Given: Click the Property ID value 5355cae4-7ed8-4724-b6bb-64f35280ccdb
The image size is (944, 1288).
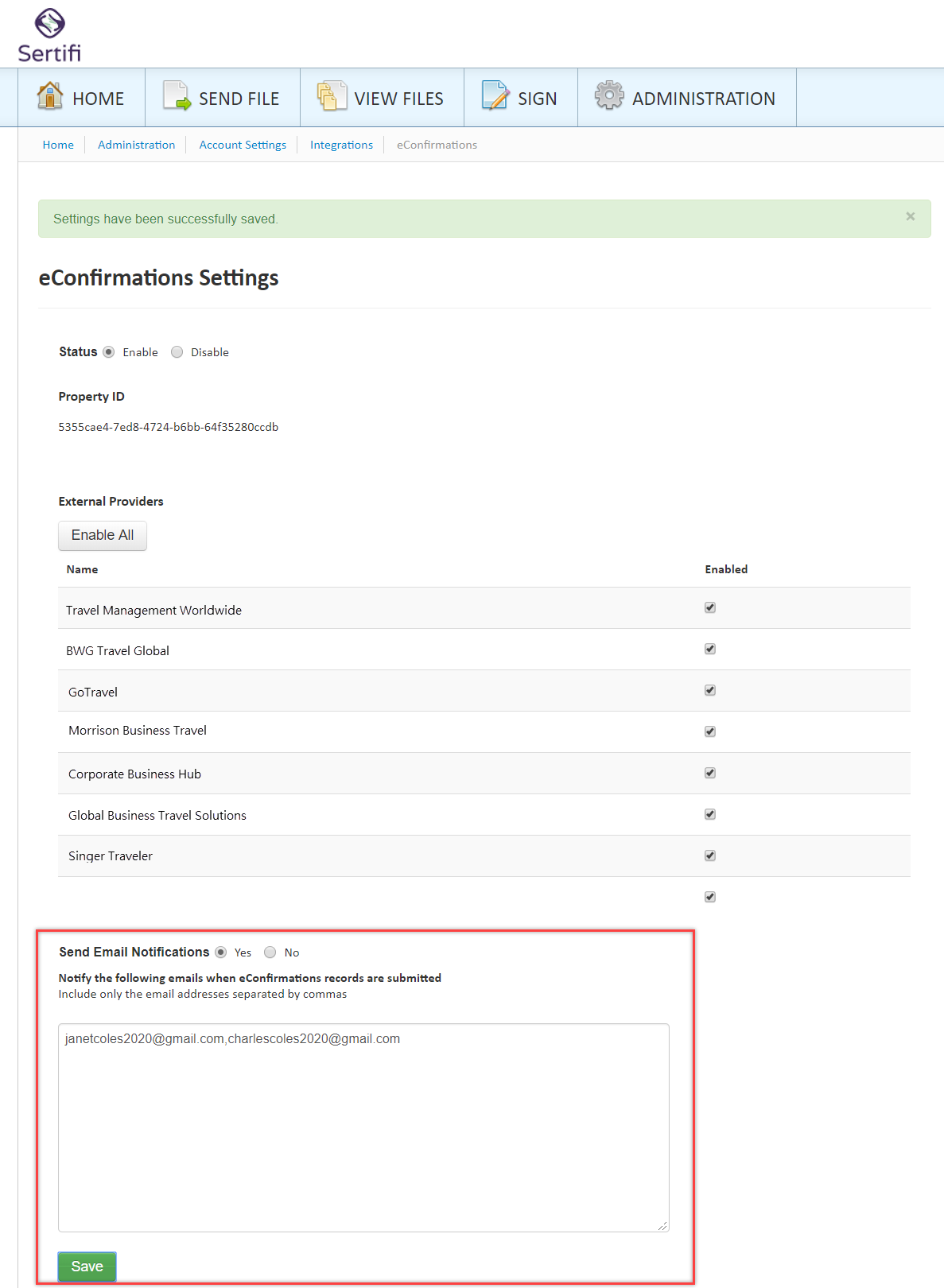Looking at the screenshot, I should 169,427.
